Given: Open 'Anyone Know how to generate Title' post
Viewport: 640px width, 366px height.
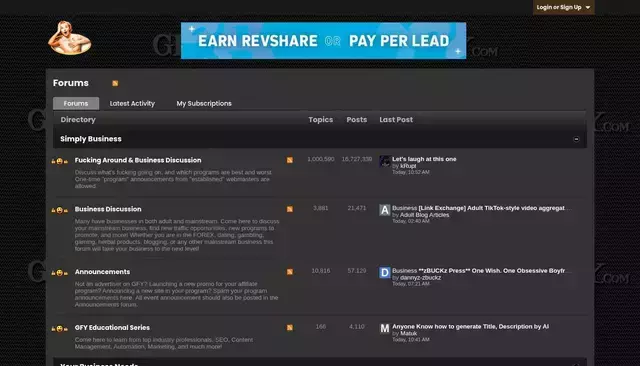Looking at the screenshot, I should pyautogui.click(x=470, y=326).
